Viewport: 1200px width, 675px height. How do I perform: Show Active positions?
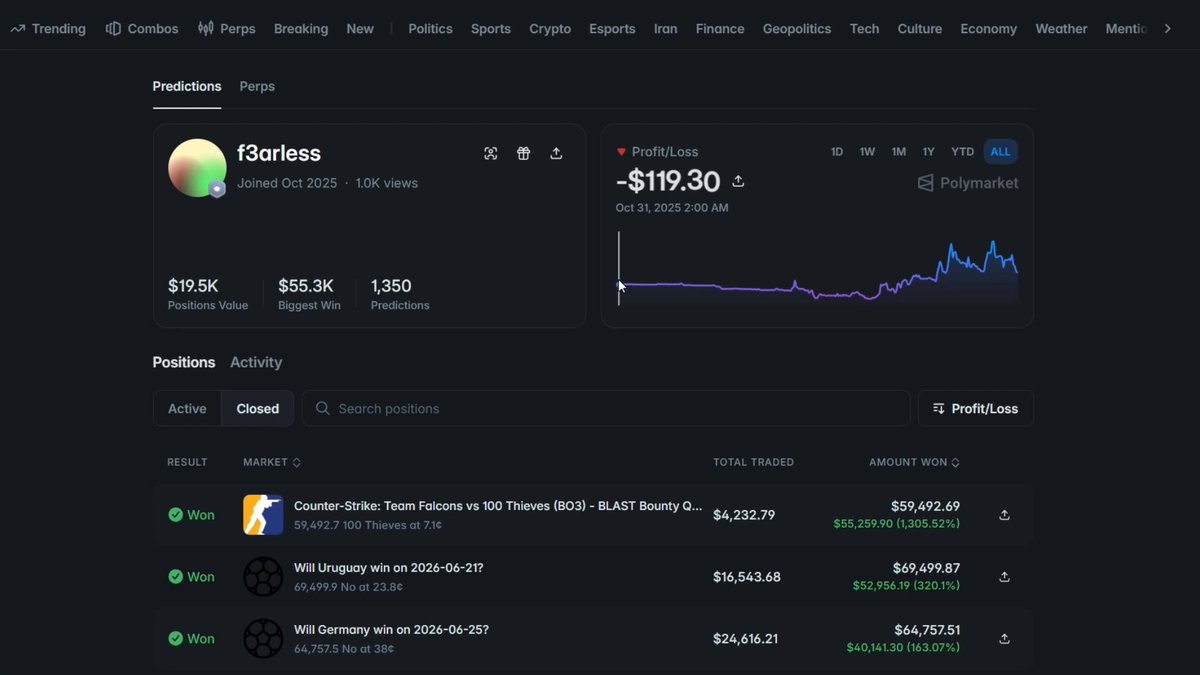tap(187, 408)
